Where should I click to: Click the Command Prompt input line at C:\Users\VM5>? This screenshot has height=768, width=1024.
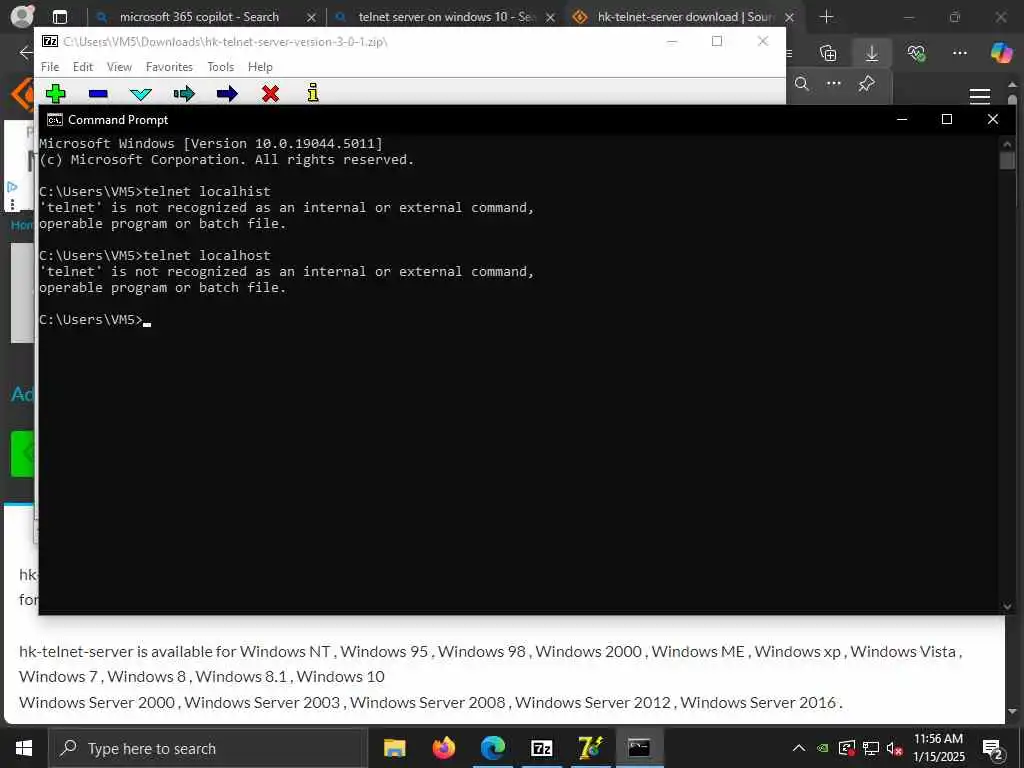tap(95, 319)
